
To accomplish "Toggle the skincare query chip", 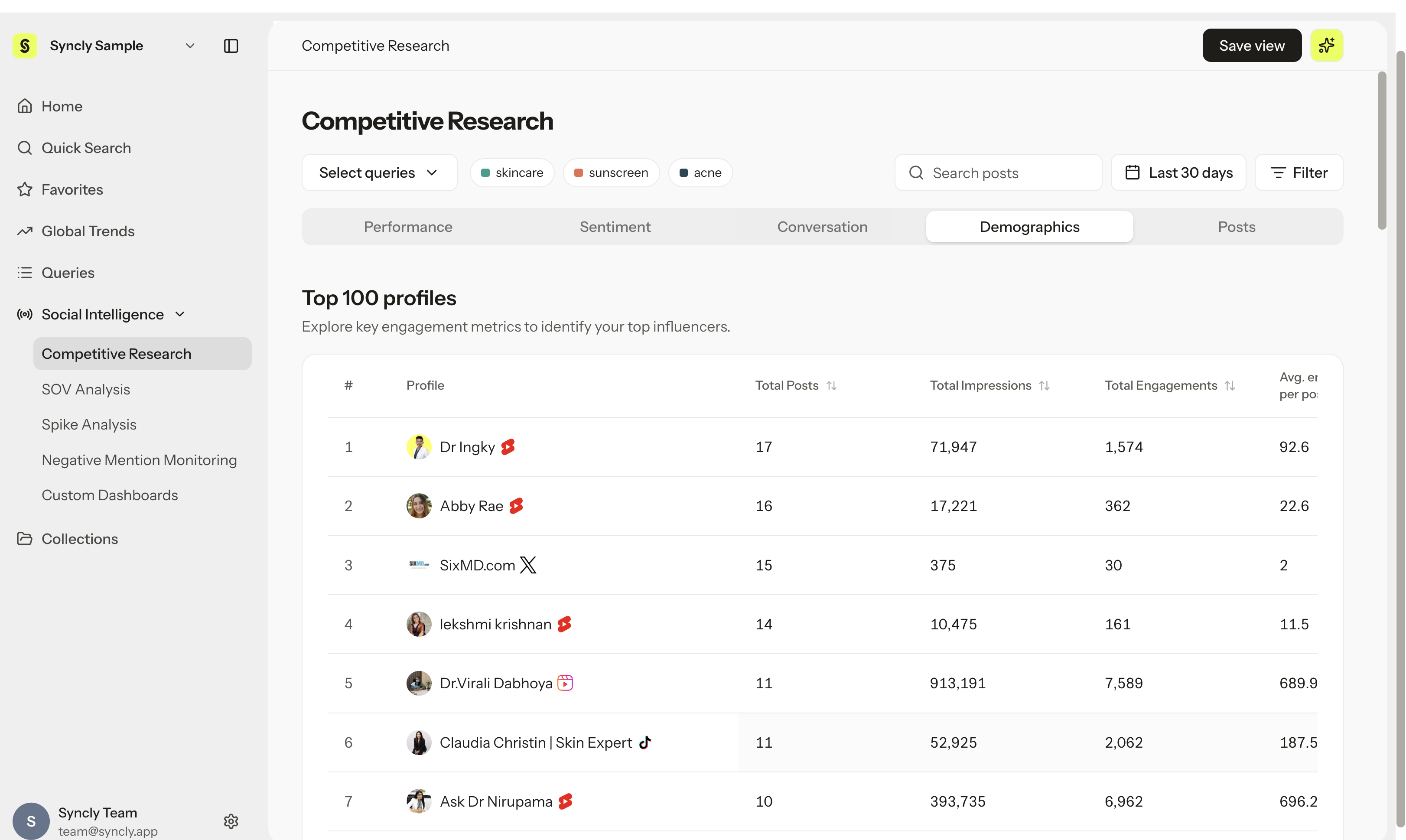I will coord(512,173).
